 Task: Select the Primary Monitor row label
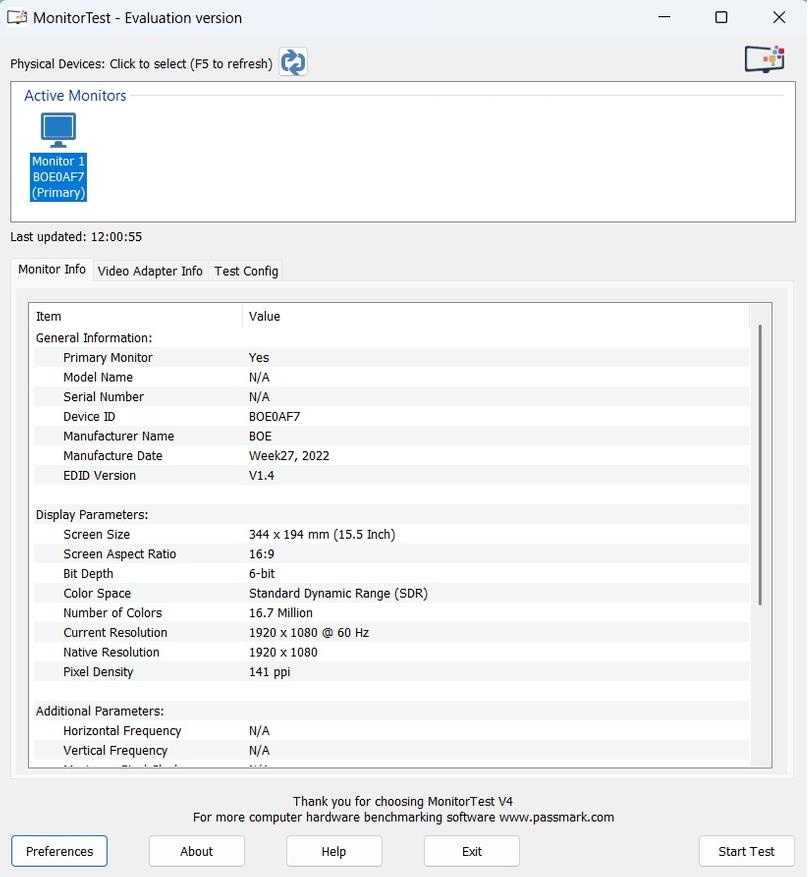(107, 357)
